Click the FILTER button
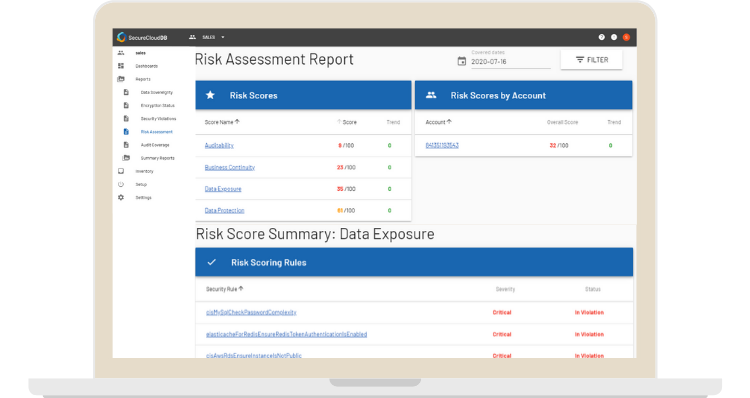750x398 pixels. 592,60
